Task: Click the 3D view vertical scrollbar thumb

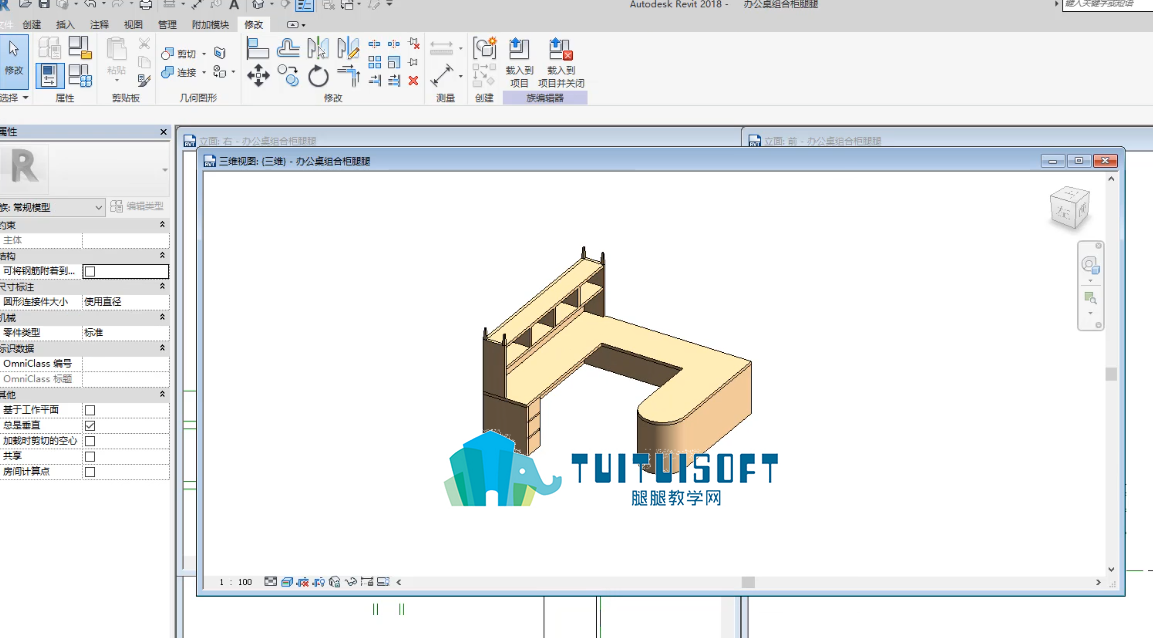Action: coord(1111,374)
